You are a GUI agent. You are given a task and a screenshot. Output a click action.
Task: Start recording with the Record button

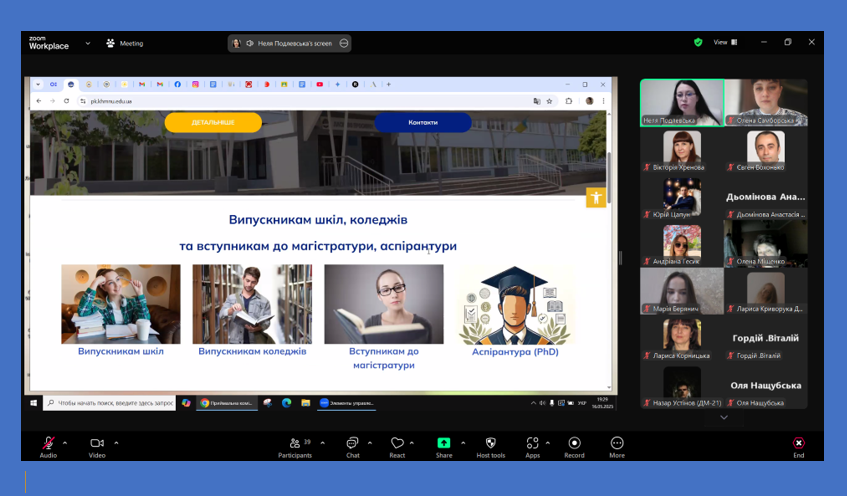point(574,447)
